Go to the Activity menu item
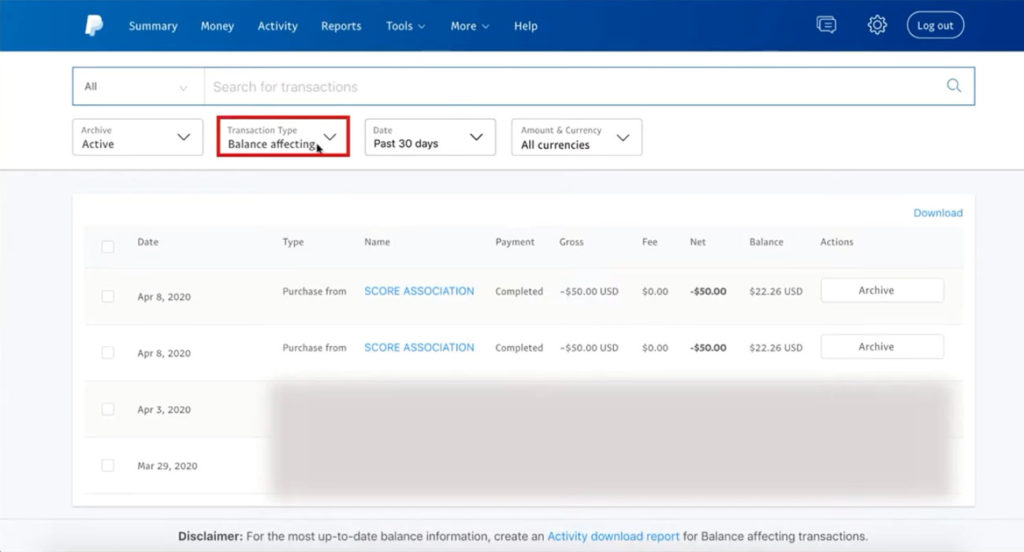Viewport: 1024px width, 552px height. [277, 26]
